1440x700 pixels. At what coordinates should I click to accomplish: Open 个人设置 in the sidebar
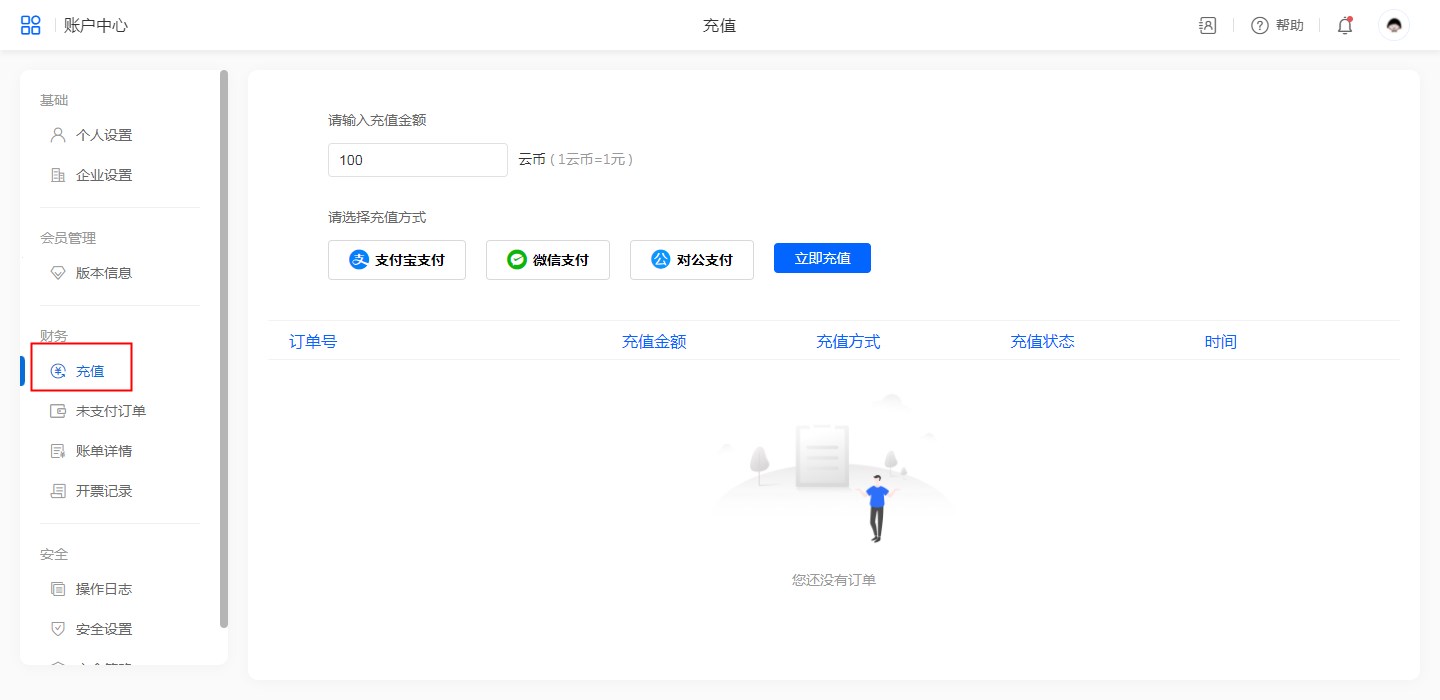(103, 135)
